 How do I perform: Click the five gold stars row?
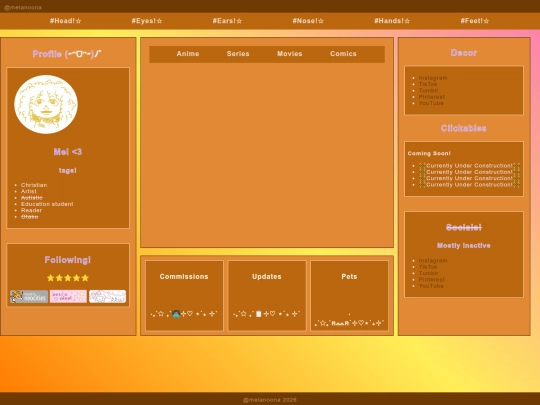tap(68, 278)
